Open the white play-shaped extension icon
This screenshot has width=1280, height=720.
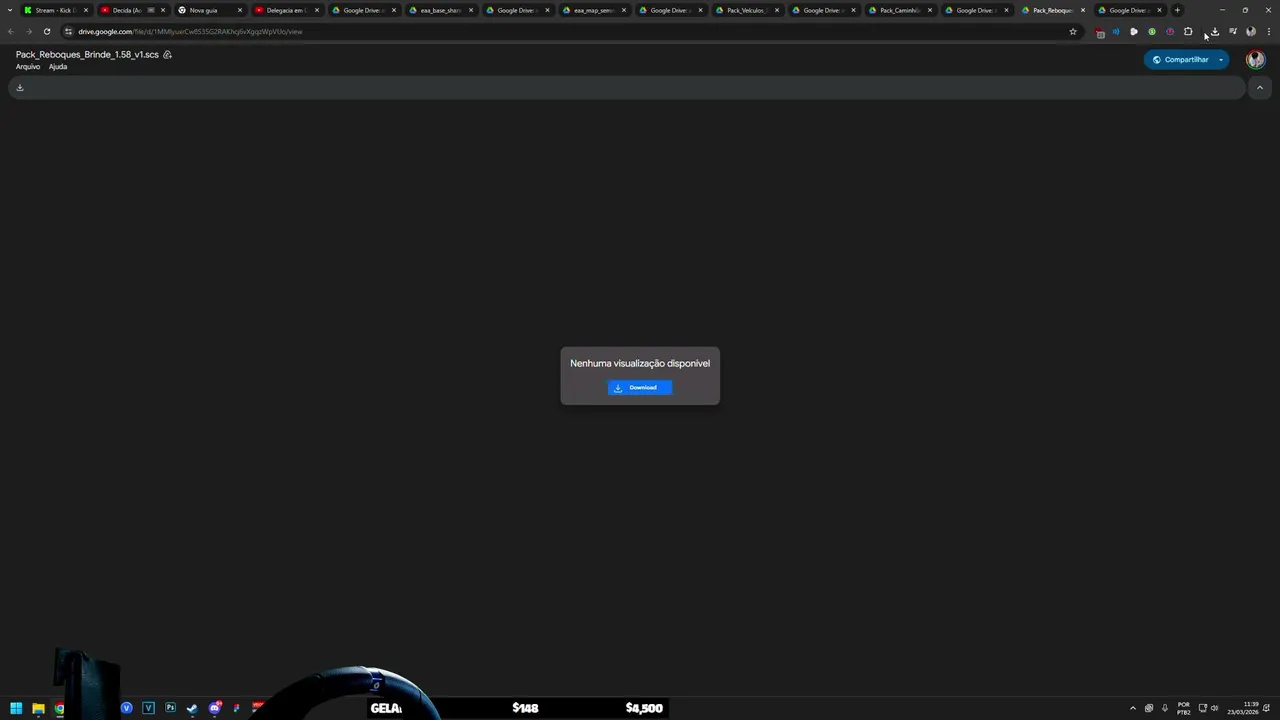point(1134,32)
